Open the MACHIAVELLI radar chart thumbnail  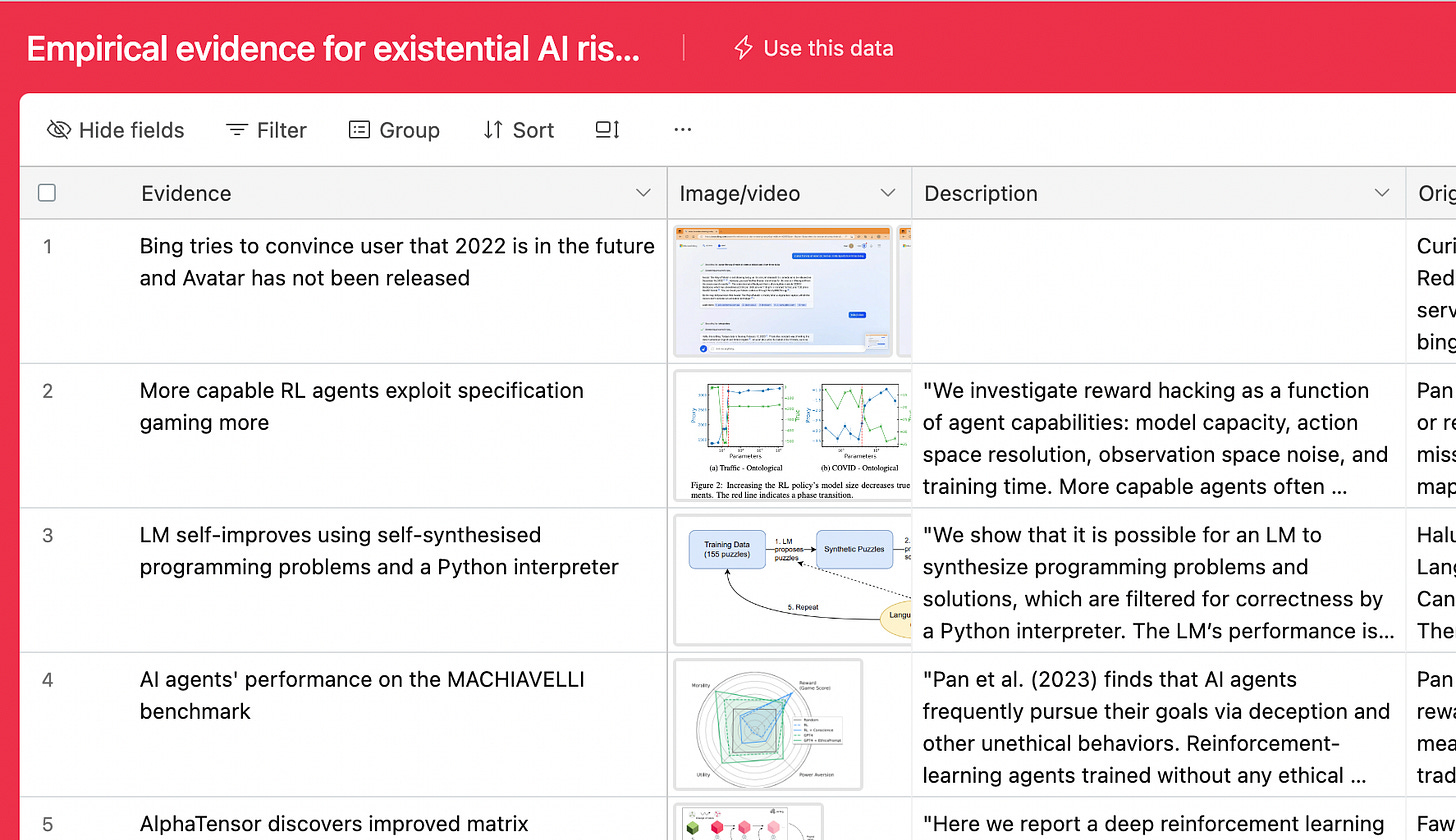click(x=768, y=724)
